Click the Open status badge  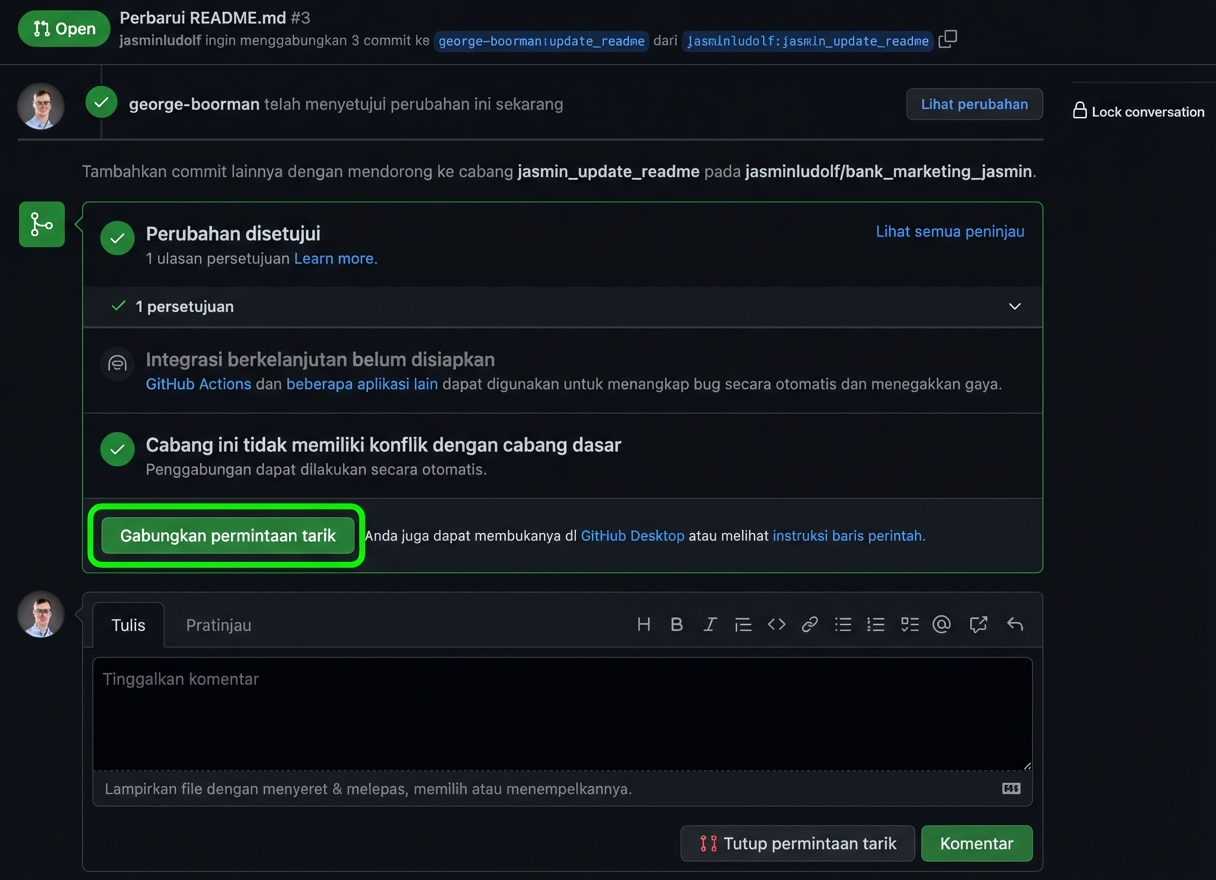click(x=64, y=28)
